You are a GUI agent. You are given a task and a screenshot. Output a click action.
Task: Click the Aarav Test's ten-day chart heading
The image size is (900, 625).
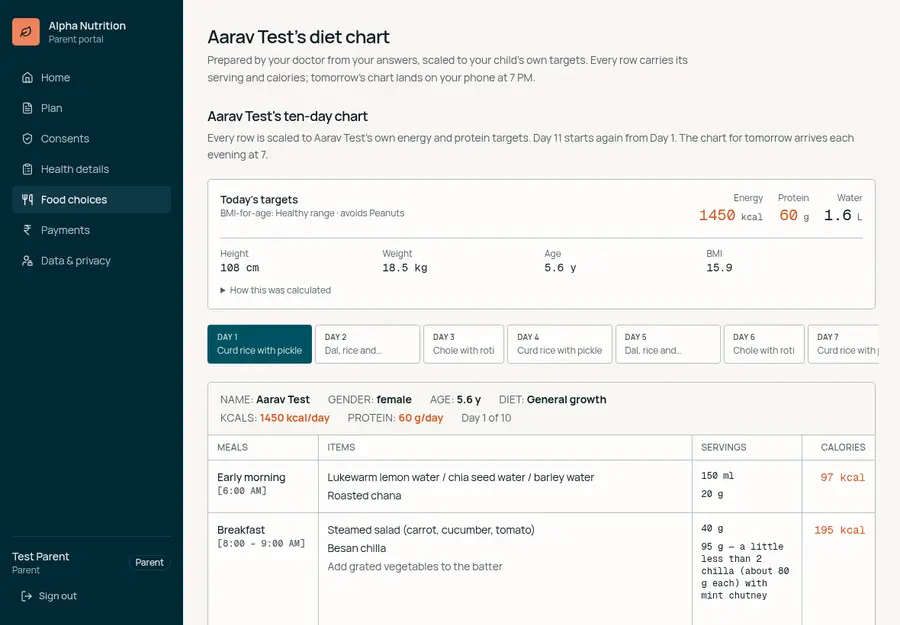point(288,116)
